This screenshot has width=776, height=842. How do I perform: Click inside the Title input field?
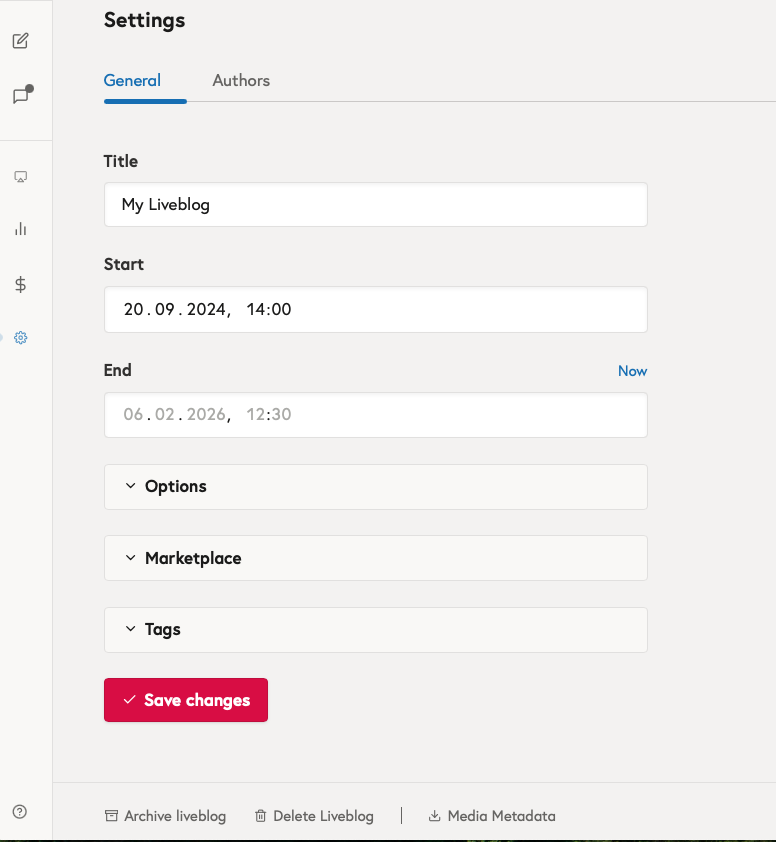tap(375, 204)
